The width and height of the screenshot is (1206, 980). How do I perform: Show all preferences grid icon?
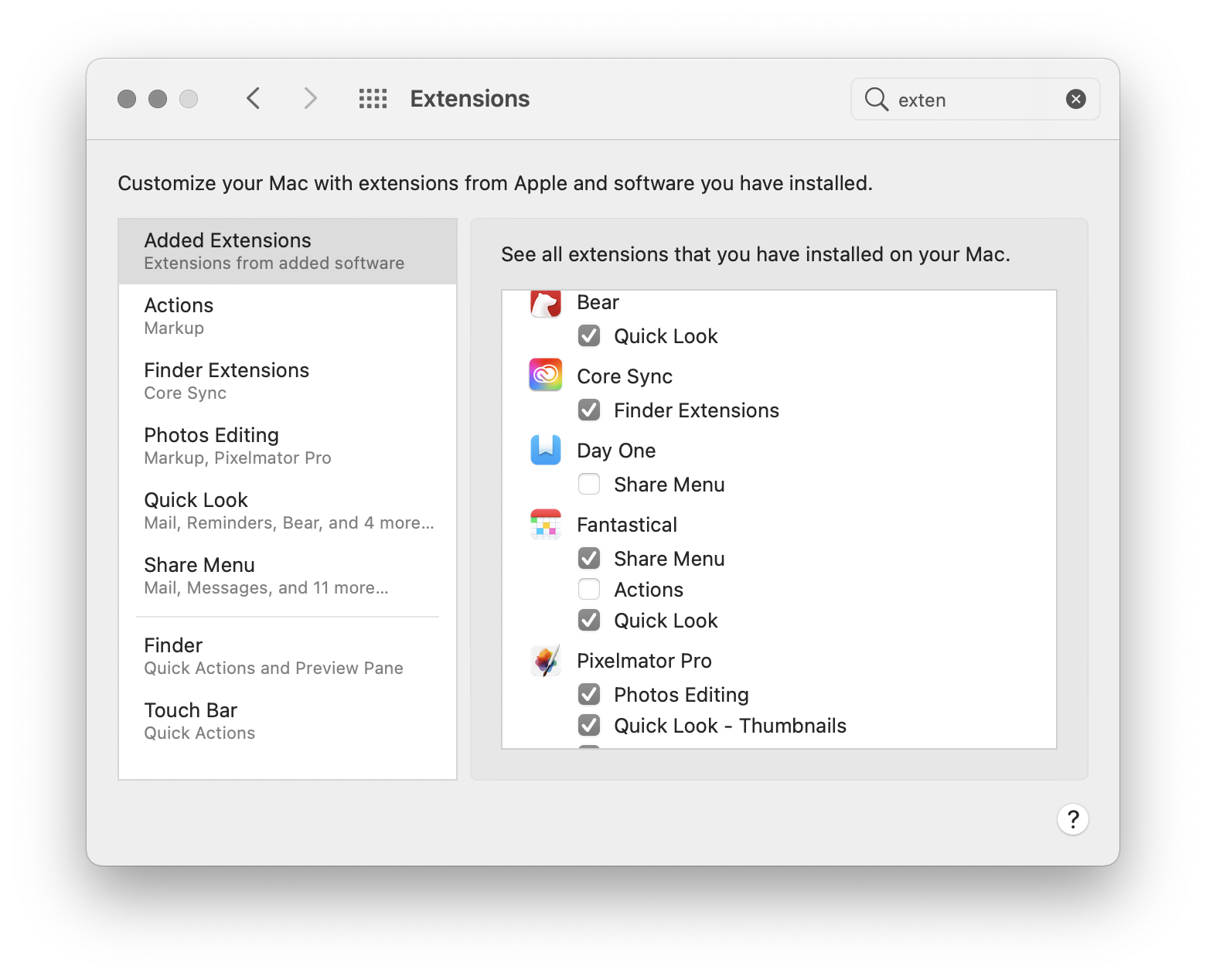[x=373, y=99]
